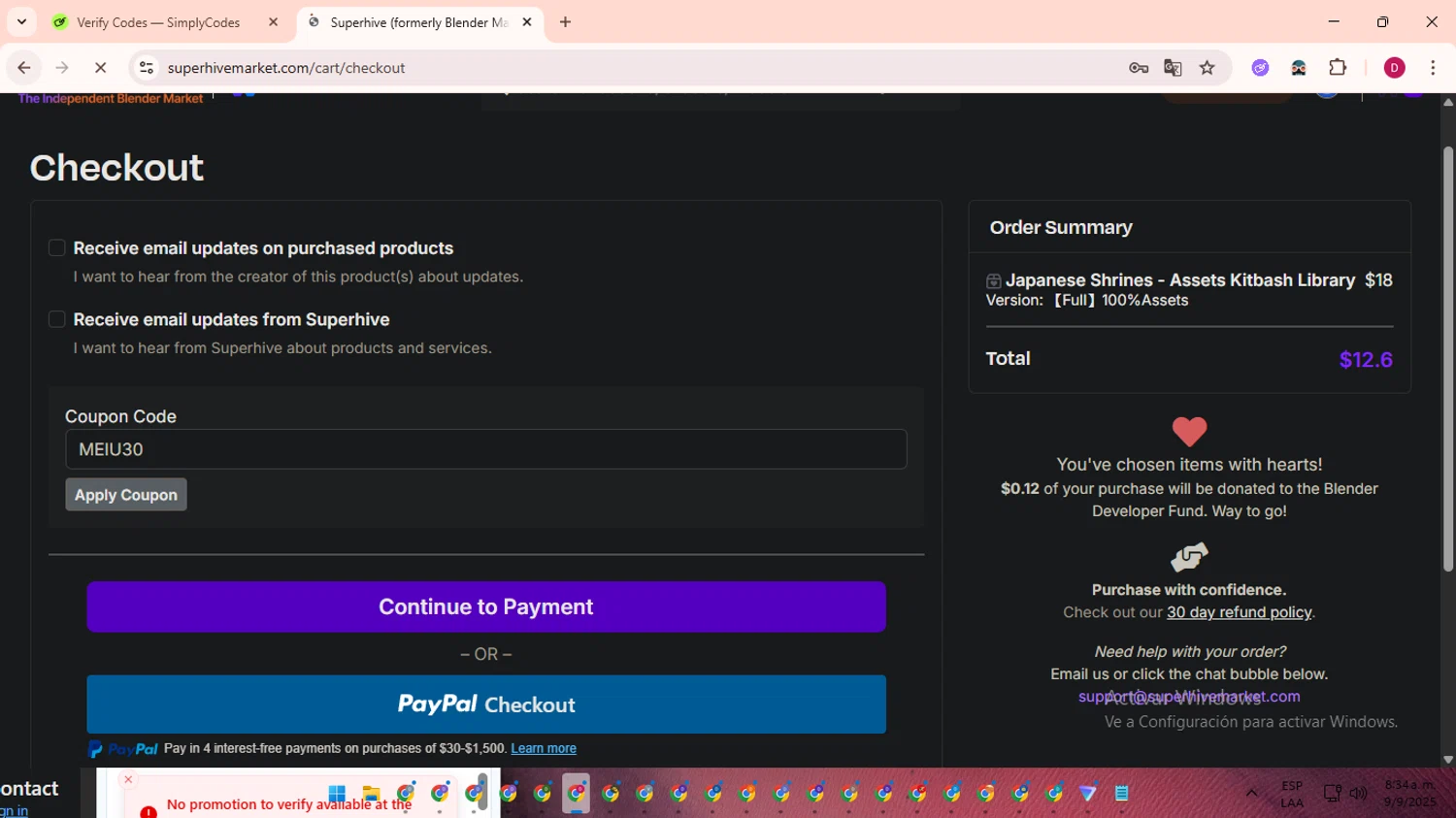Viewport: 1456px width, 818px height.
Task: Stop loading the page
Action: pos(101,68)
